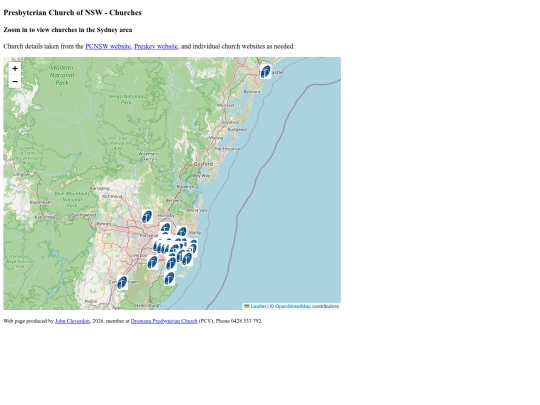Click the Katoomba label on the map
540x405 pixels.
[x=45, y=217]
